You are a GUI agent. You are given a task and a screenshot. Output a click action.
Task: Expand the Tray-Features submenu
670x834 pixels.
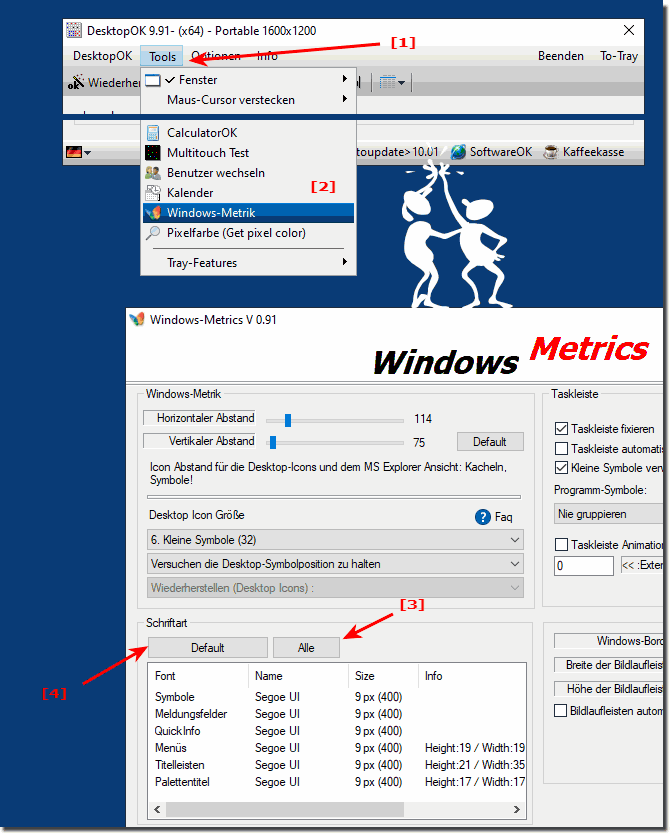pos(345,262)
